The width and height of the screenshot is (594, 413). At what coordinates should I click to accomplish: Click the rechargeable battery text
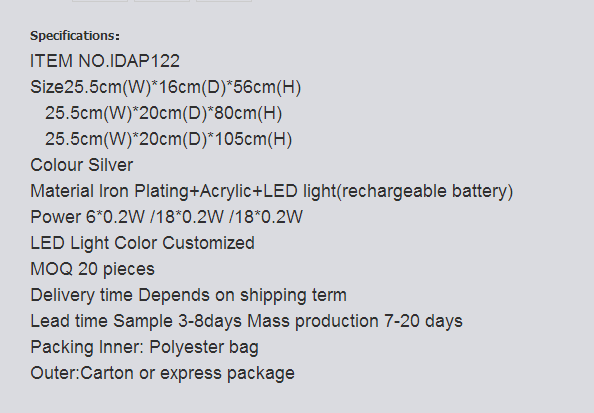(x=425, y=191)
